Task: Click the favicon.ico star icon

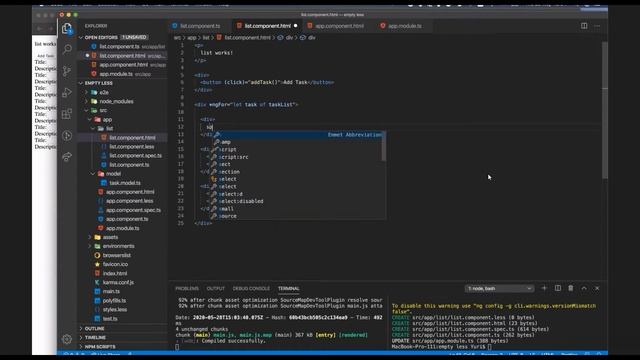Action: (x=97, y=264)
